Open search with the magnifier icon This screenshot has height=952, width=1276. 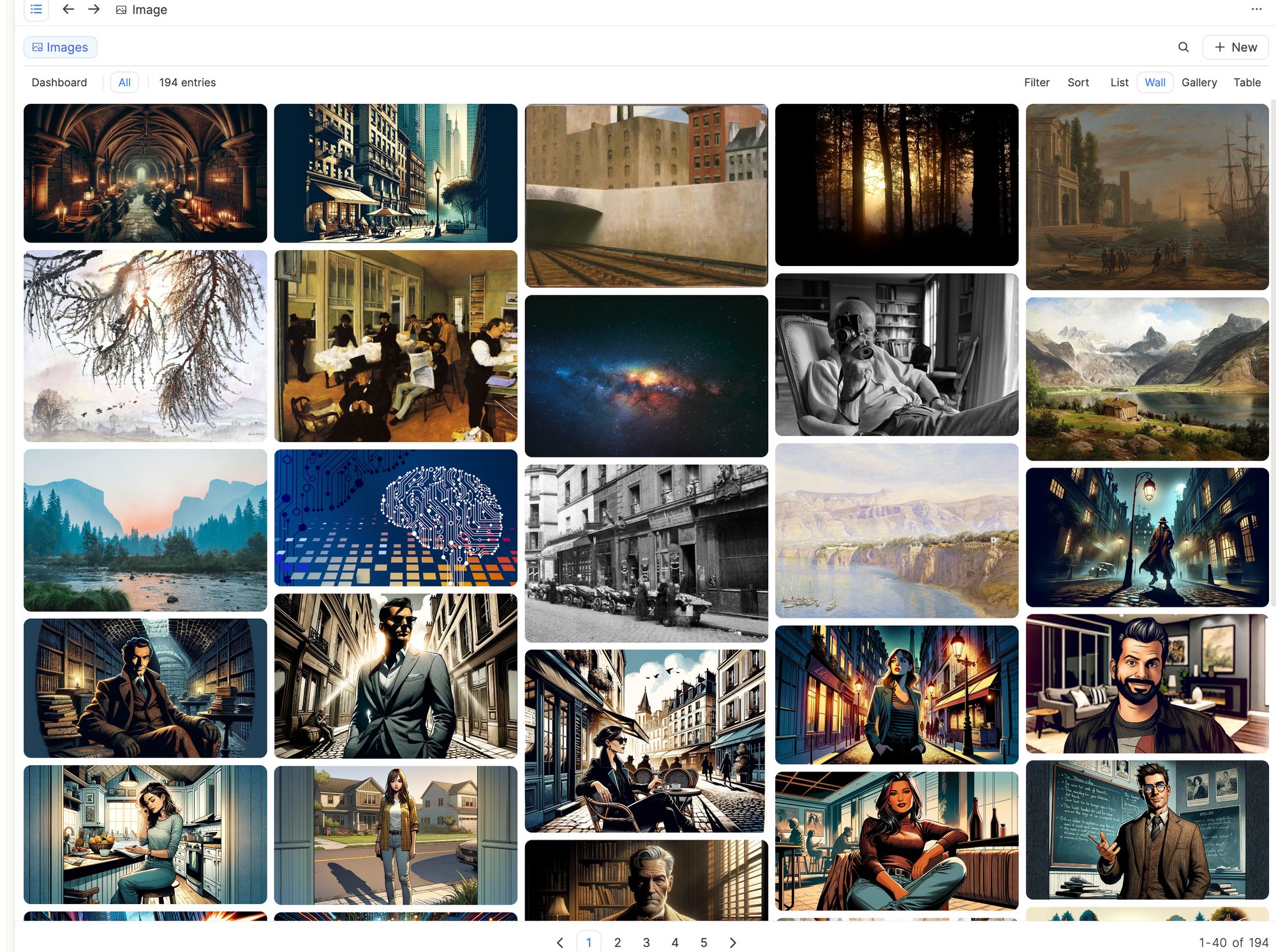click(1183, 47)
